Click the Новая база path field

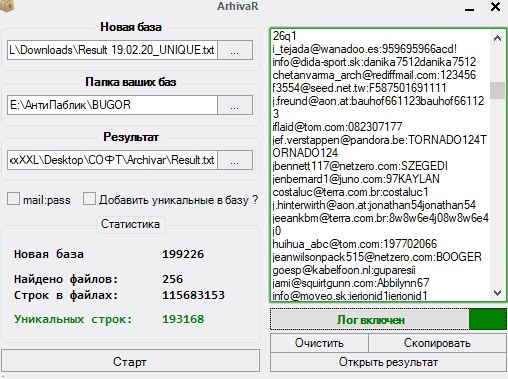click(112, 50)
